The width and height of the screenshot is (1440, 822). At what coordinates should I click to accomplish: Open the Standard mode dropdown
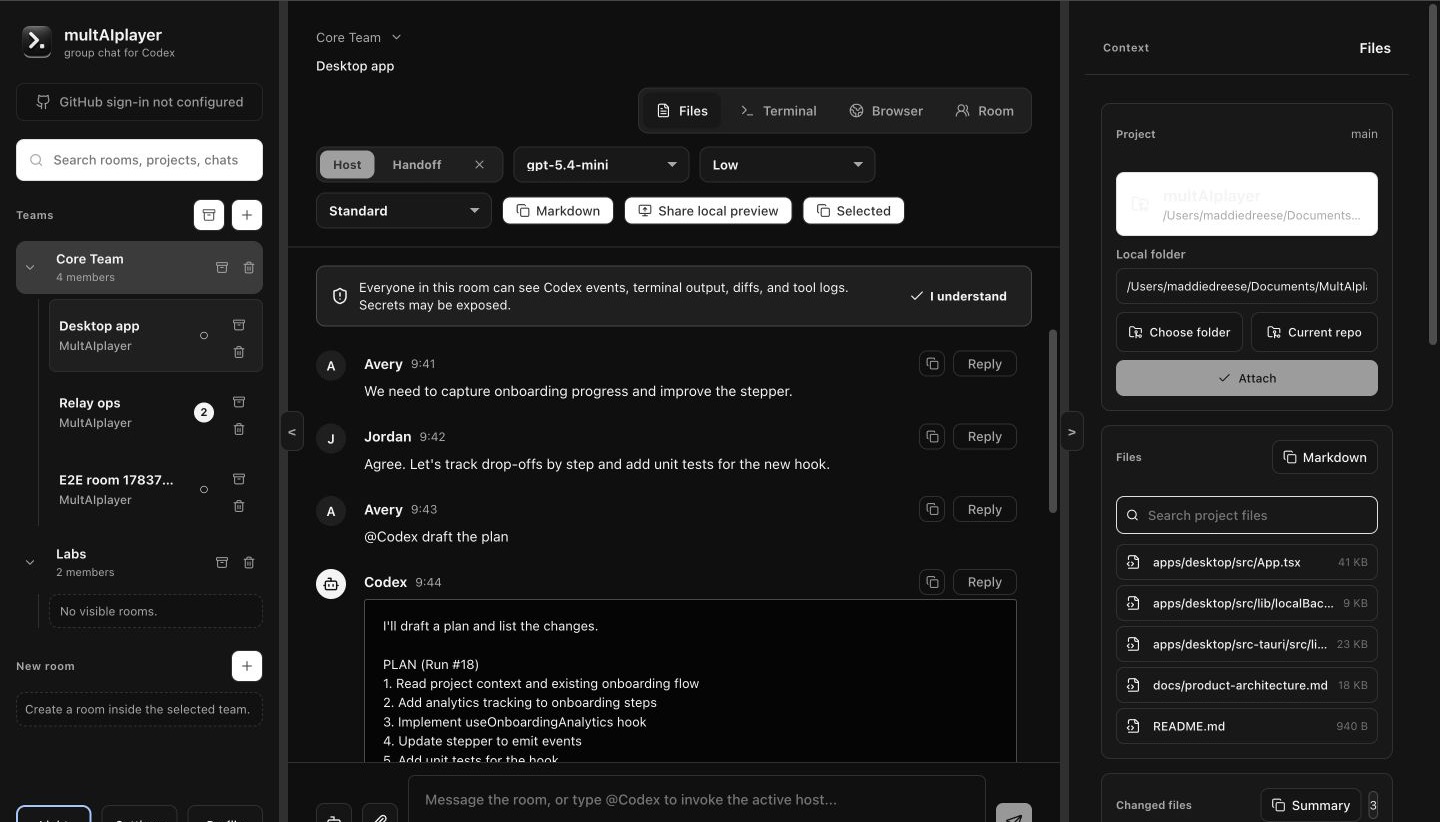click(403, 211)
